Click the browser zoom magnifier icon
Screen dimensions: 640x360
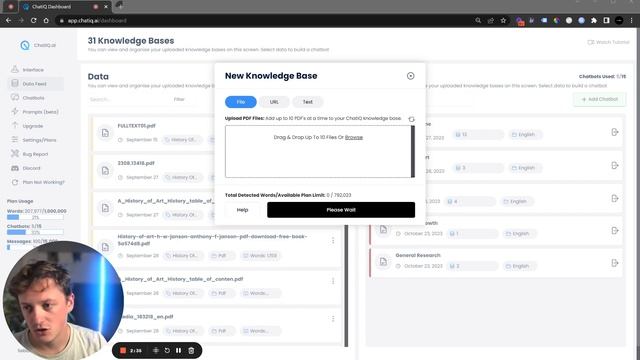point(478,20)
